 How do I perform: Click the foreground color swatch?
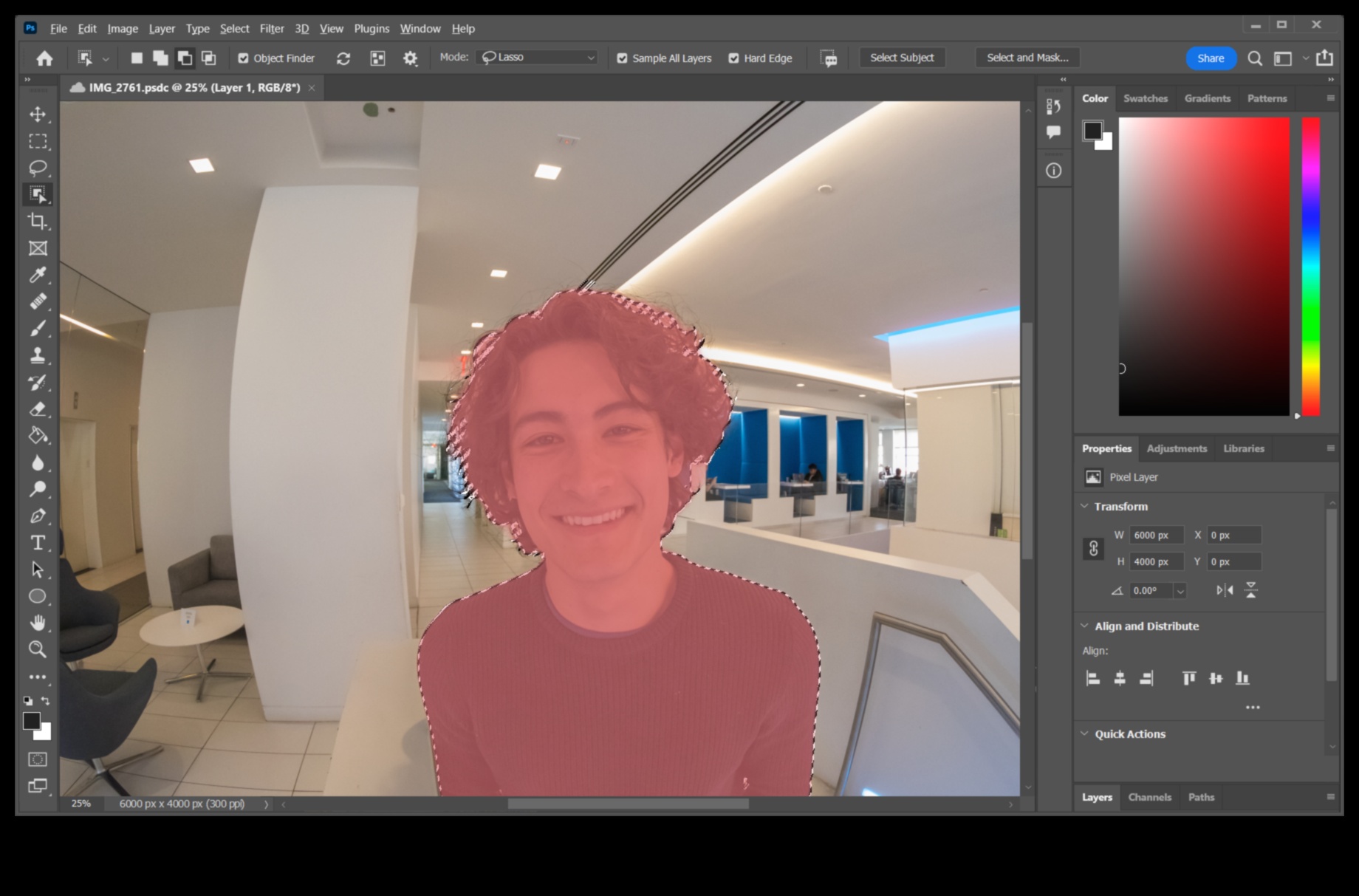(x=33, y=722)
